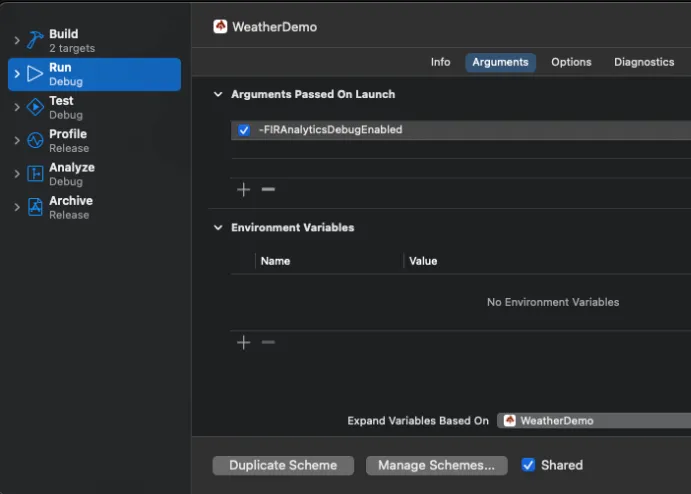Collapse Arguments Passed On Launch section
Image resolution: width=691 pixels, height=494 pixels.
tap(218, 94)
